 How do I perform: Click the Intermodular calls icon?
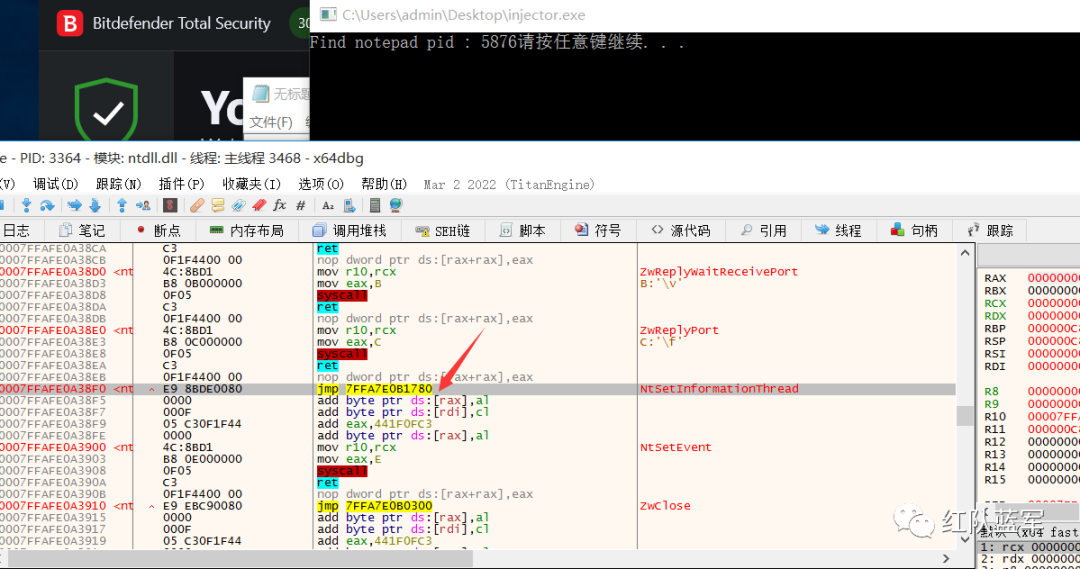coord(349,205)
